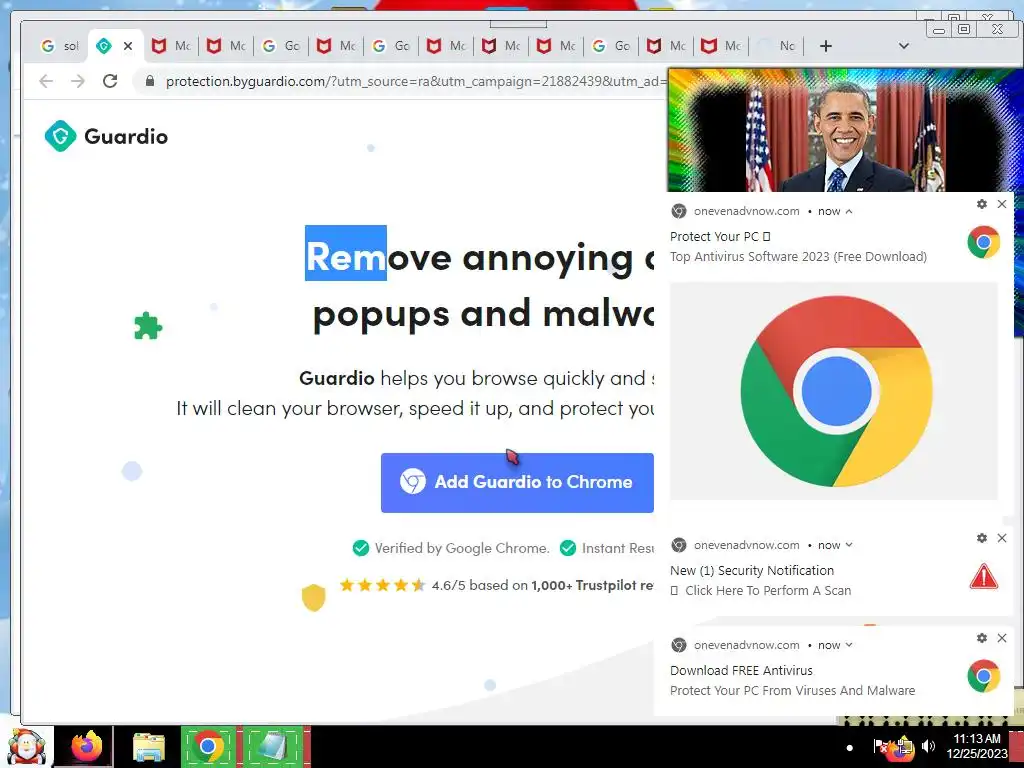Viewport: 1024px width, 768px height.
Task: Expand Download FREE Antivirus notification chevron
Action: click(849, 645)
